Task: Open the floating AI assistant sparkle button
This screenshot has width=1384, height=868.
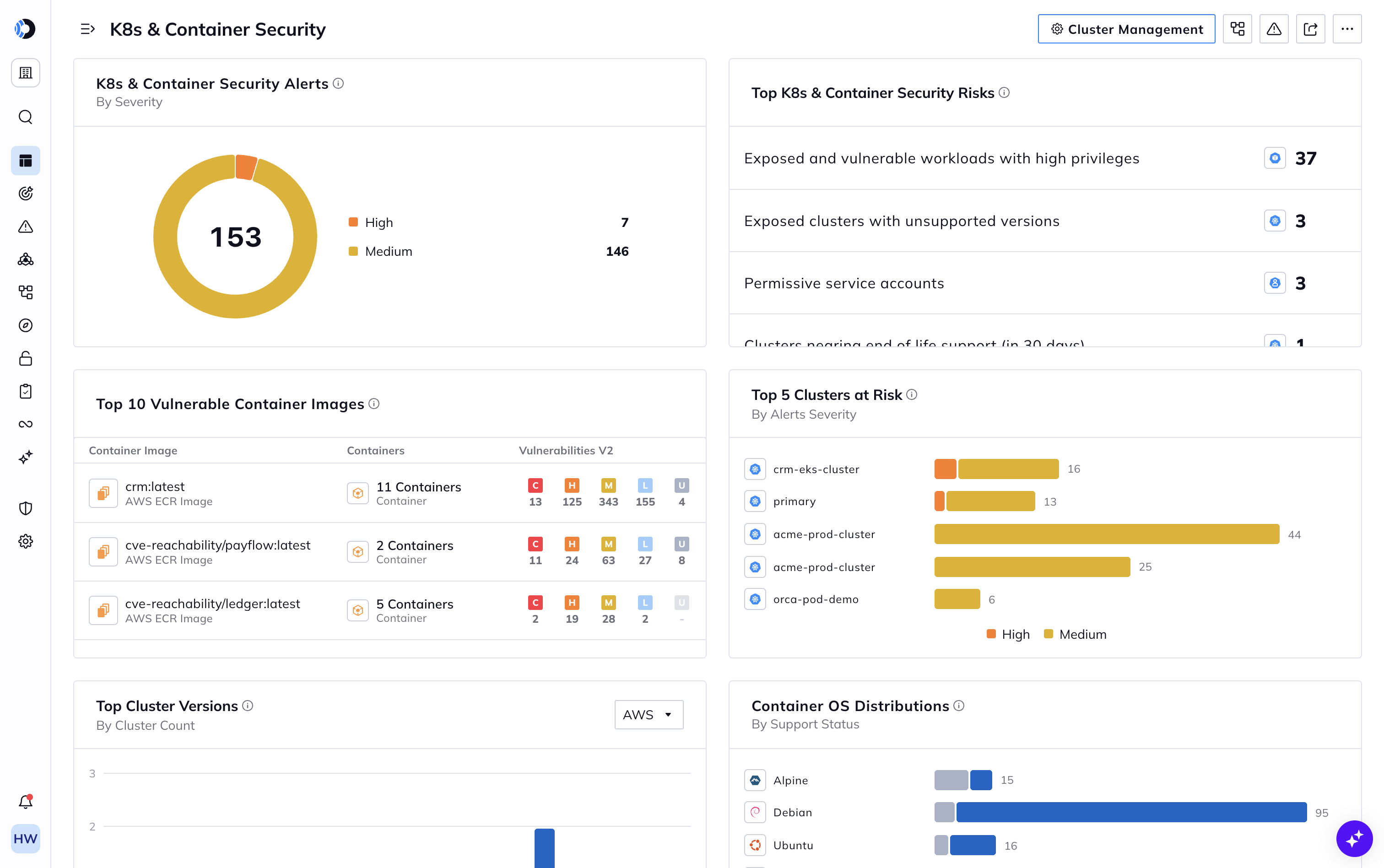Action: [x=1354, y=839]
